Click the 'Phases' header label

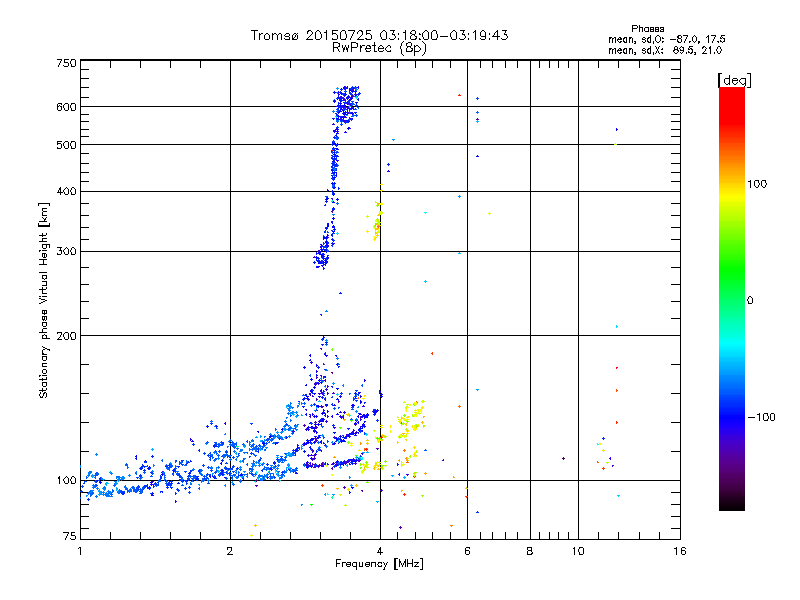tap(647, 29)
